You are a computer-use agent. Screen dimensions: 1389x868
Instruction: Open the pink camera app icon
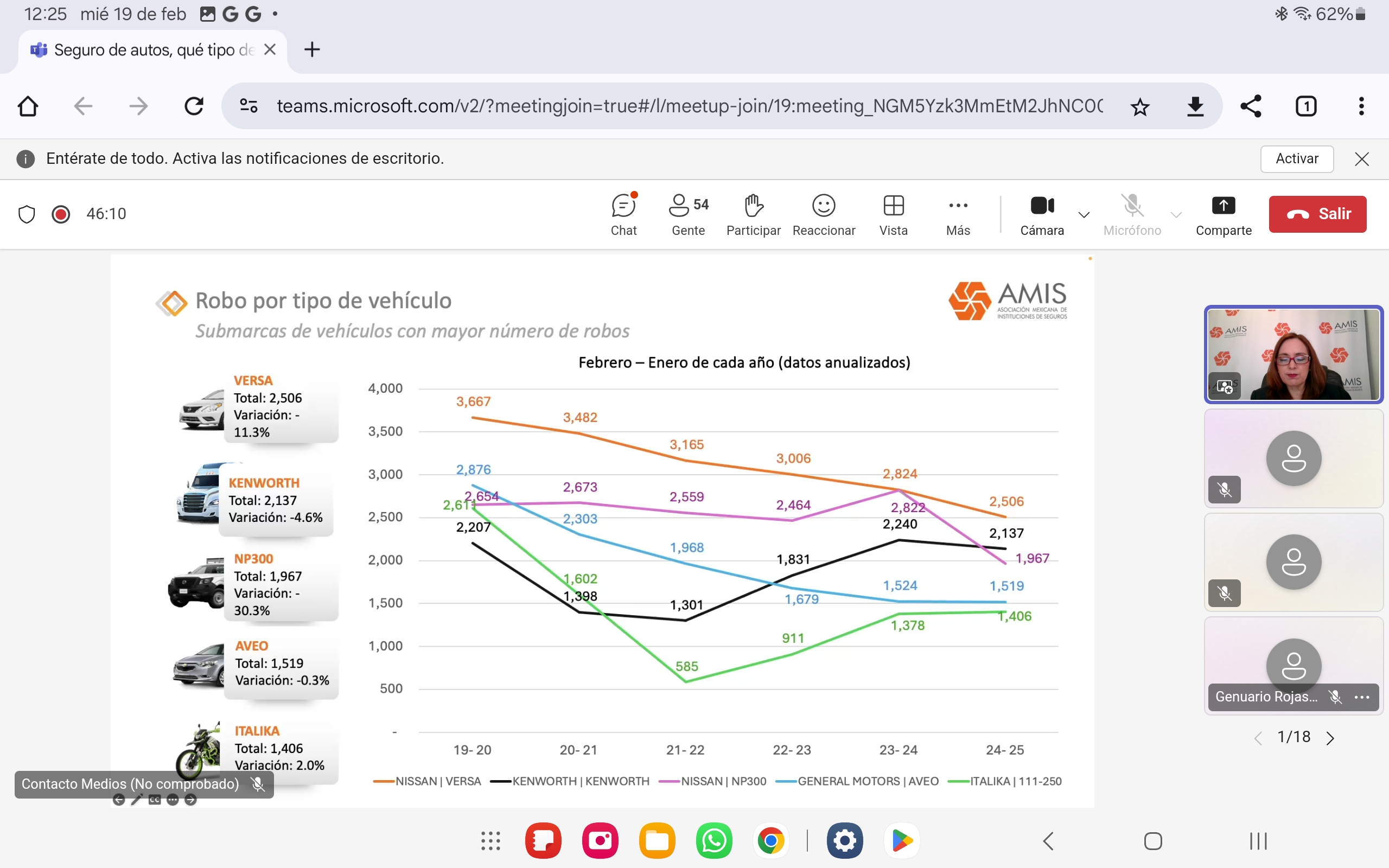coord(601,841)
